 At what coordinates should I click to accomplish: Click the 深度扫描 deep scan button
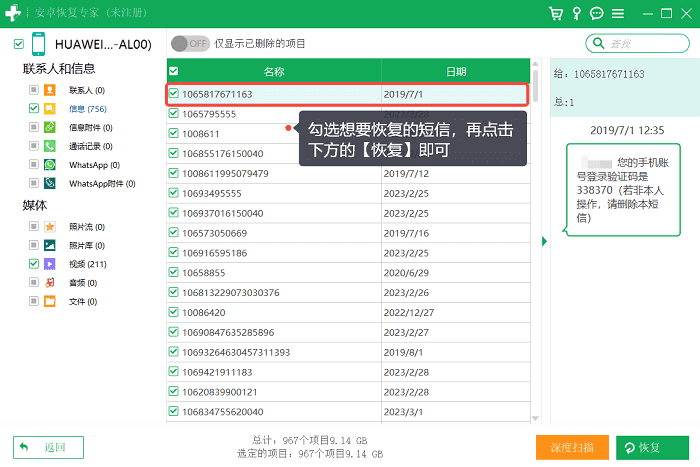pos(572,447)
